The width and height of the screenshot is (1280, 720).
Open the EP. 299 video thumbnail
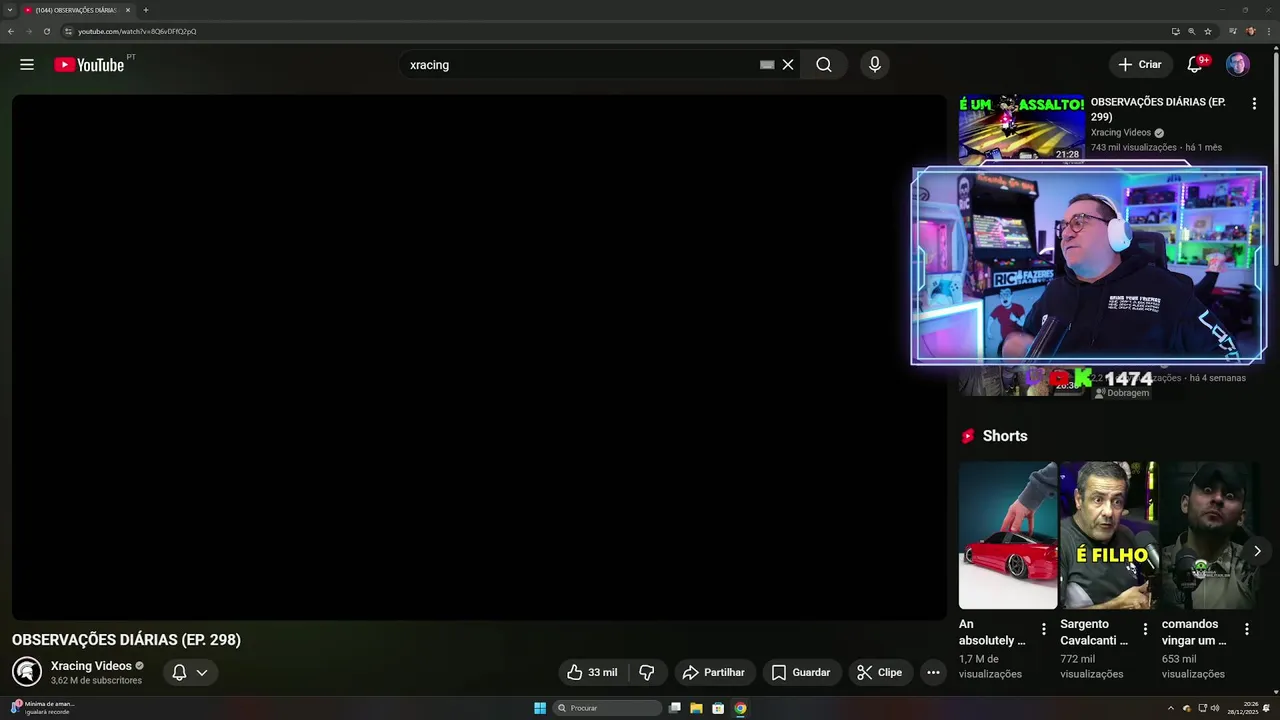tap(1021, 129)
